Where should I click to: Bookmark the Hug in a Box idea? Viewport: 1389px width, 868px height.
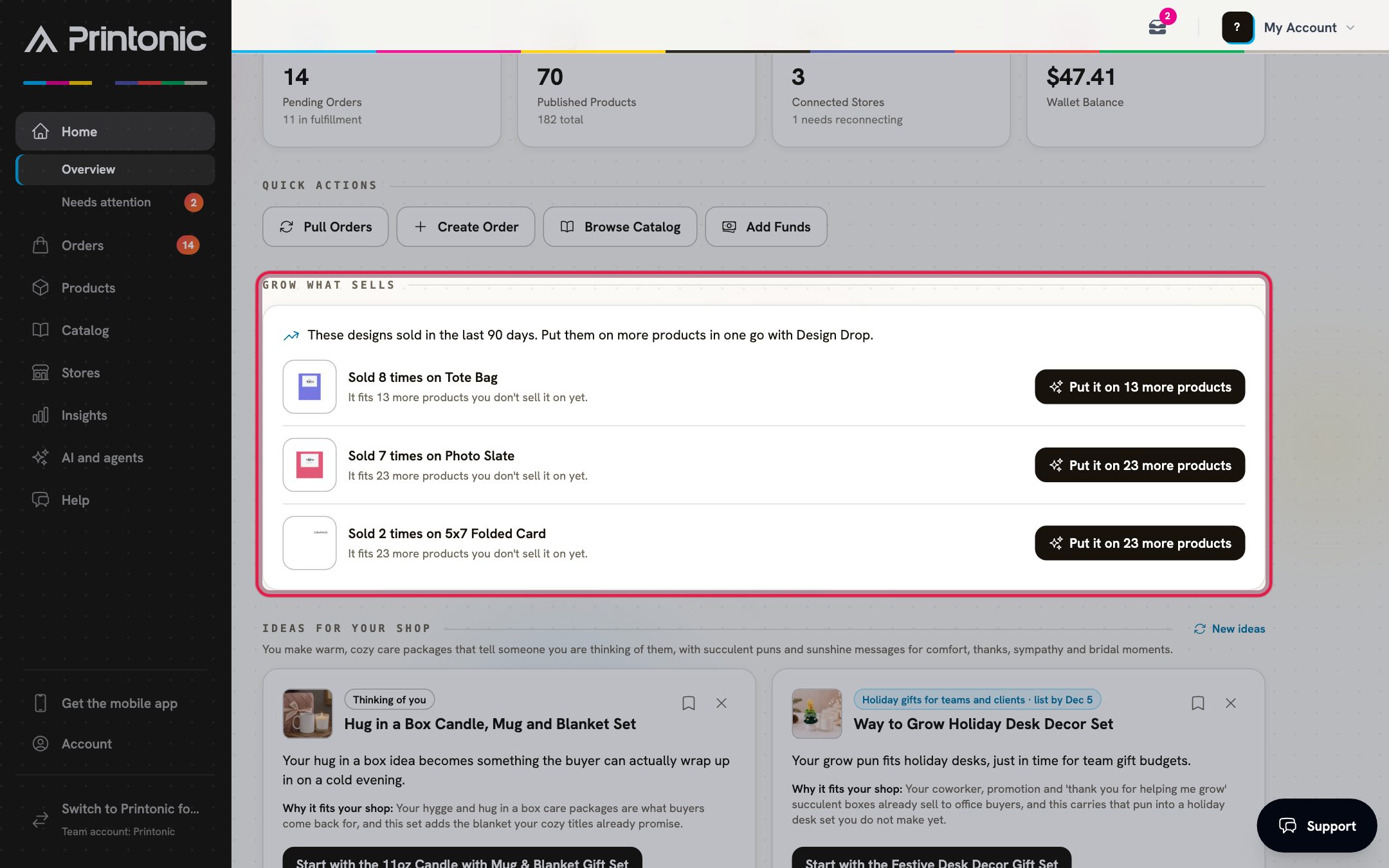pos(689,703)
